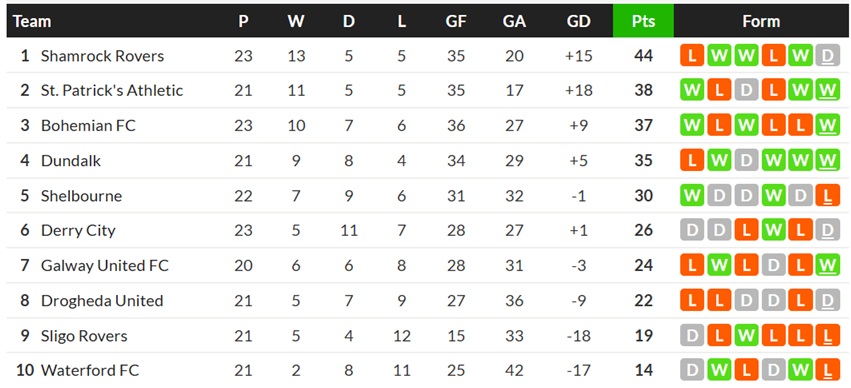Click Dundalk's first orange L form badge
Screen dimensions: 851x388
click(692, 160)
